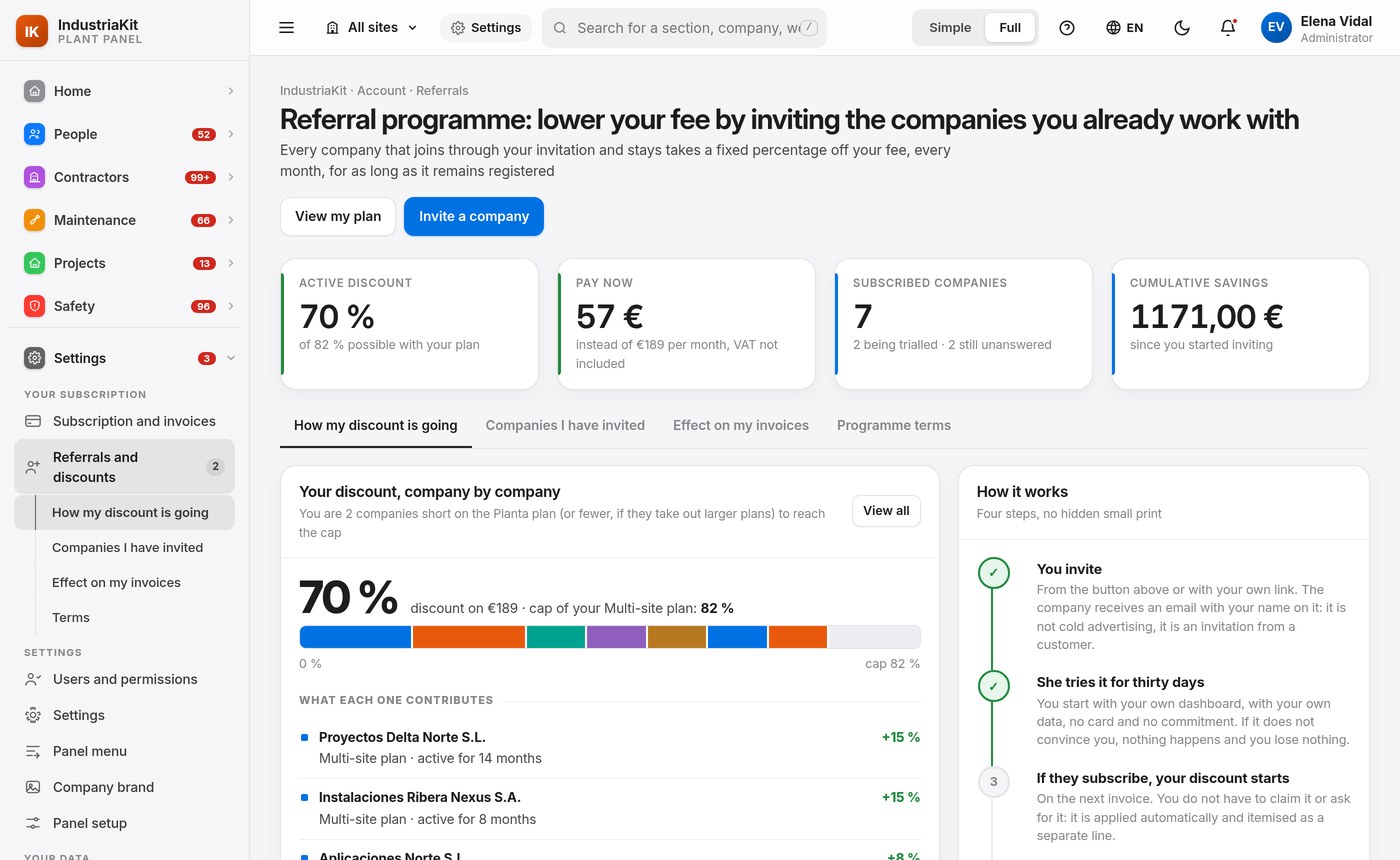Open the EN language selector
1400x860 pixels.
1125,28
